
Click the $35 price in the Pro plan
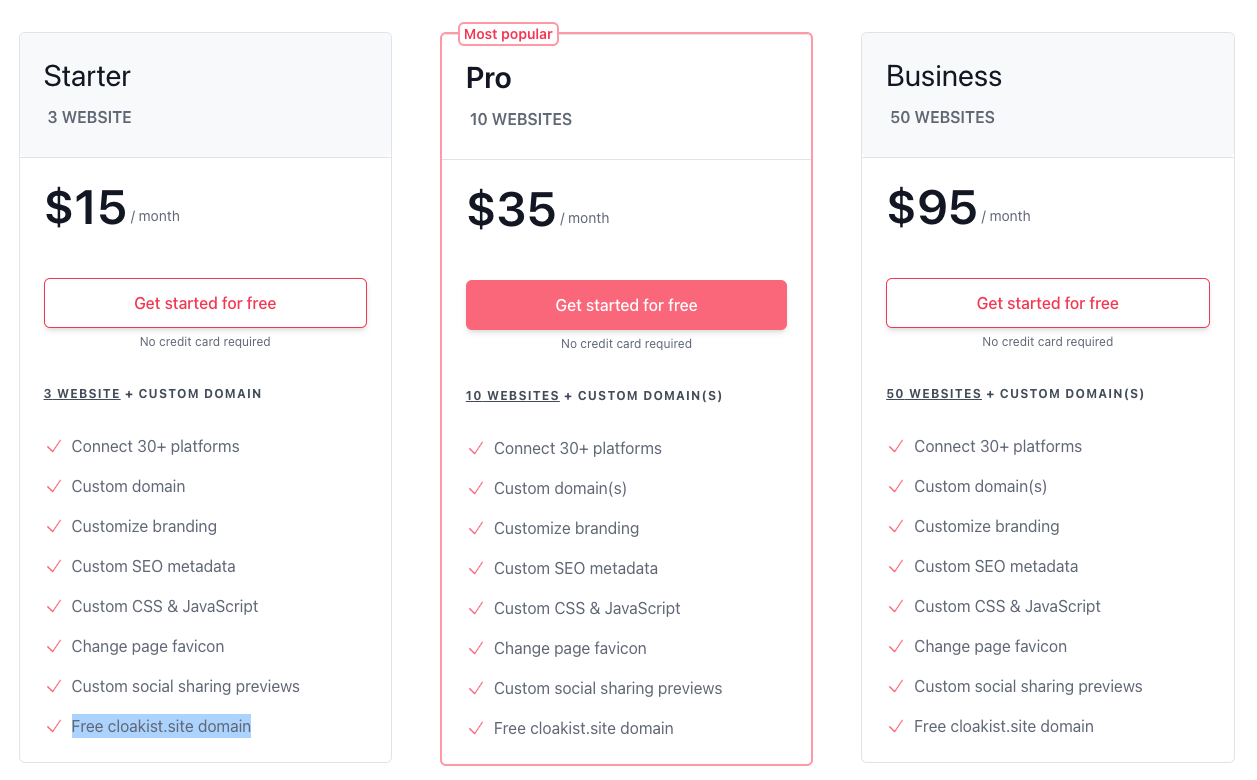[511, 210]
